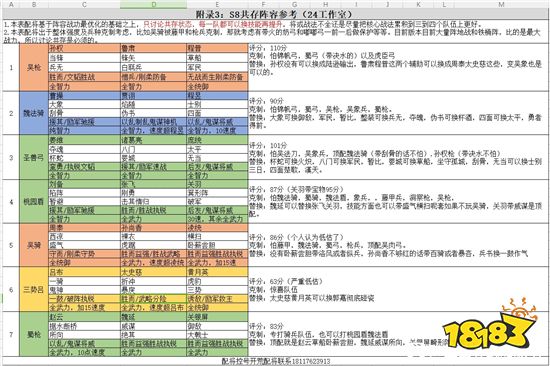
Task: Select the 贾诩 cell
Action: (154, 96)
